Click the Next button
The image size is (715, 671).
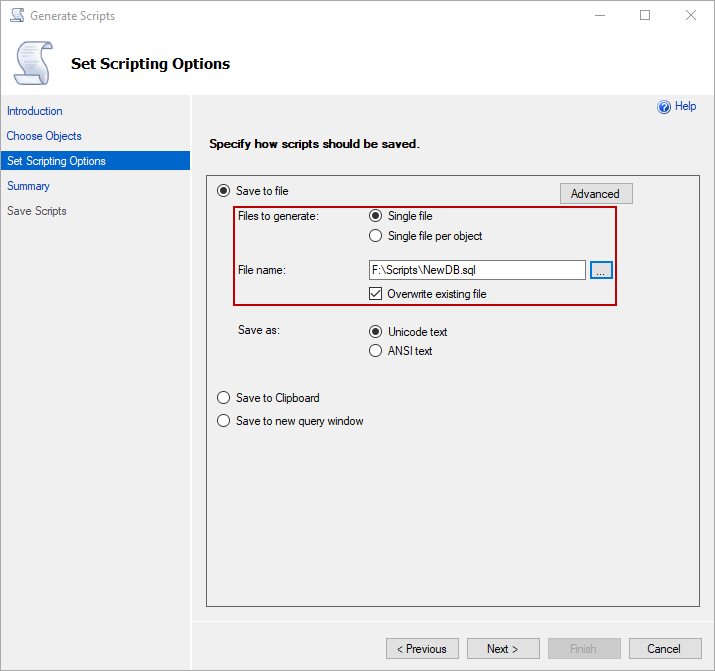pyautogui.click(x=503, y=649)
